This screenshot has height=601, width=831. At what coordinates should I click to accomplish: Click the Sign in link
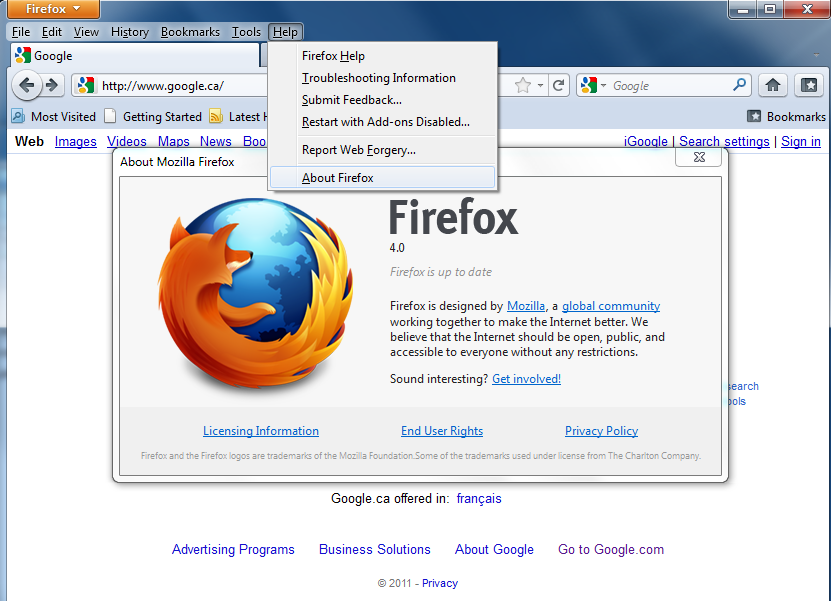(x=801, y=142)
